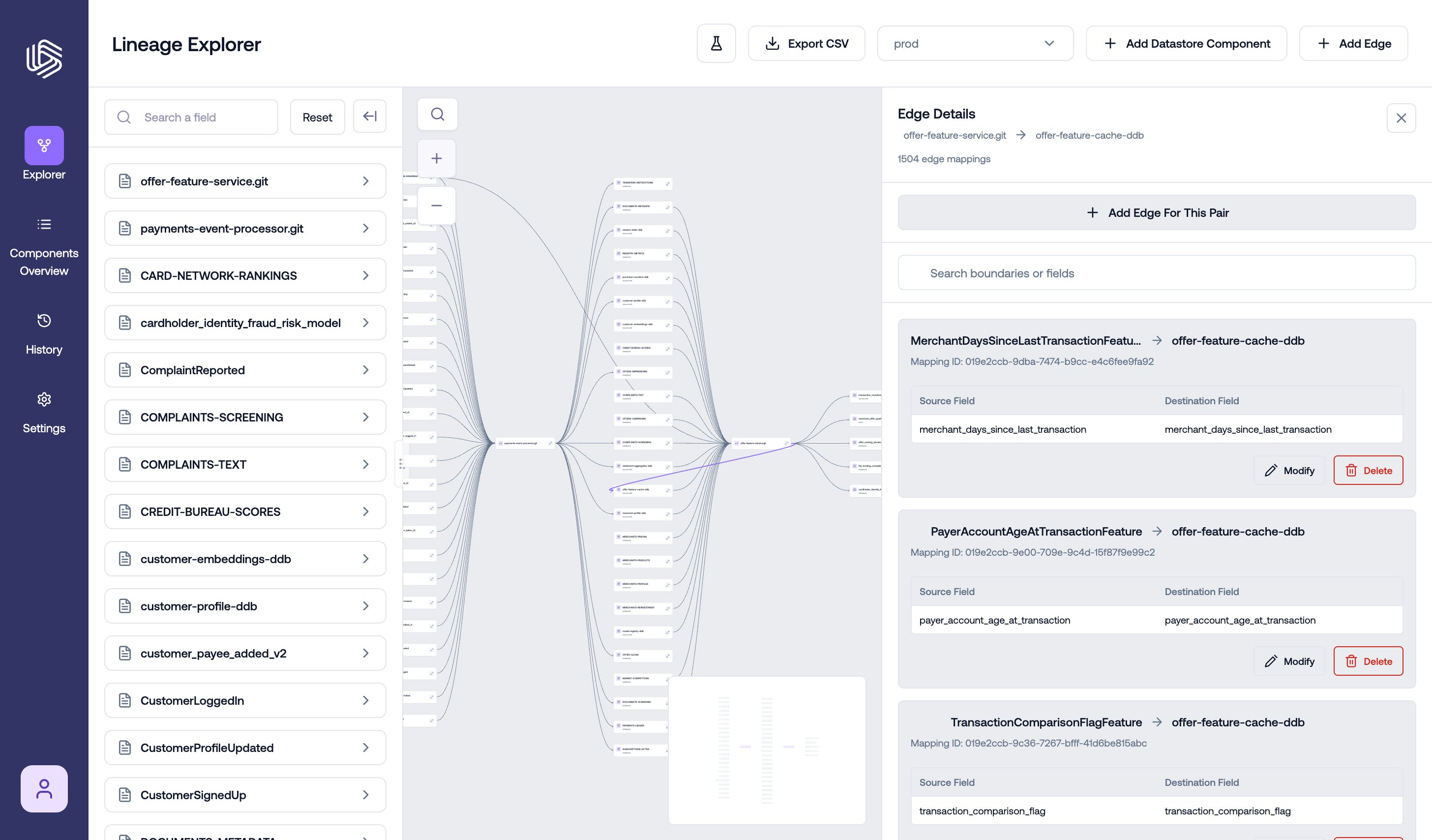Screen dimensions: 1432x840
Task: Click the document icon of offer-feature-service.git
Action: 124,181
